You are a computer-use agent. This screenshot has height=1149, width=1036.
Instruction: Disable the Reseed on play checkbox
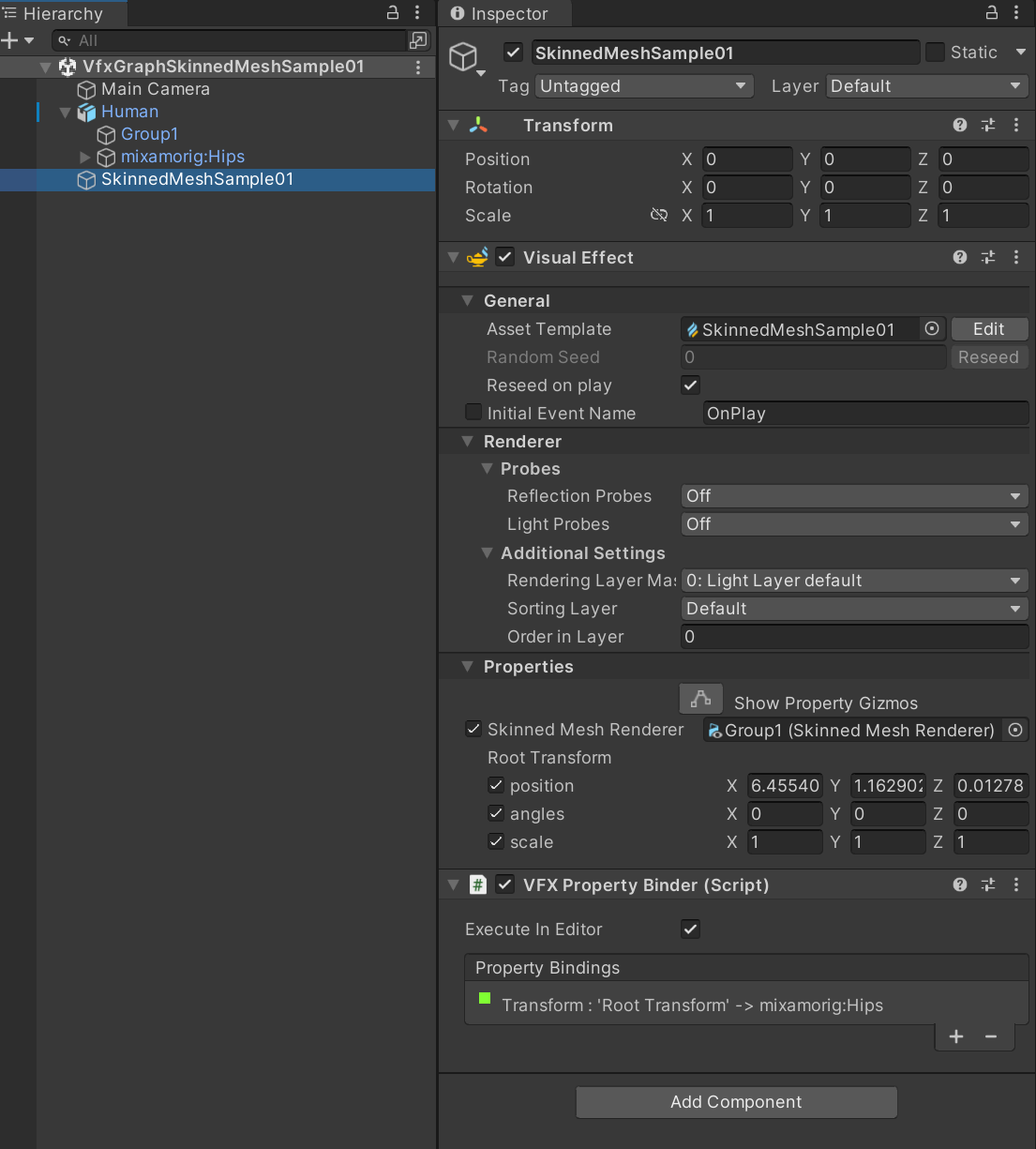coord(690,385)
